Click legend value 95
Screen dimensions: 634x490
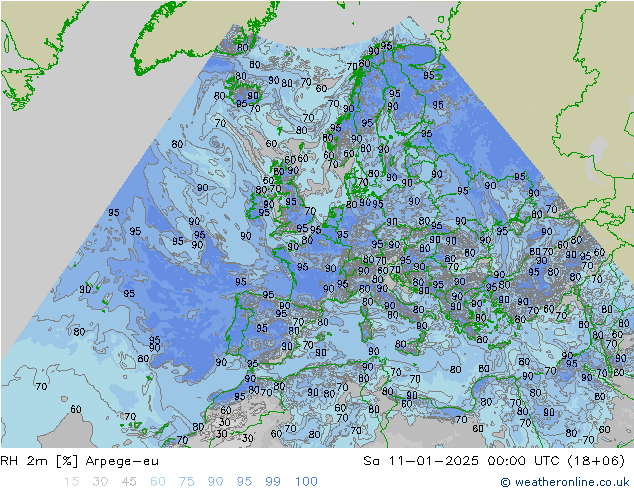click(x=244, y=482)
